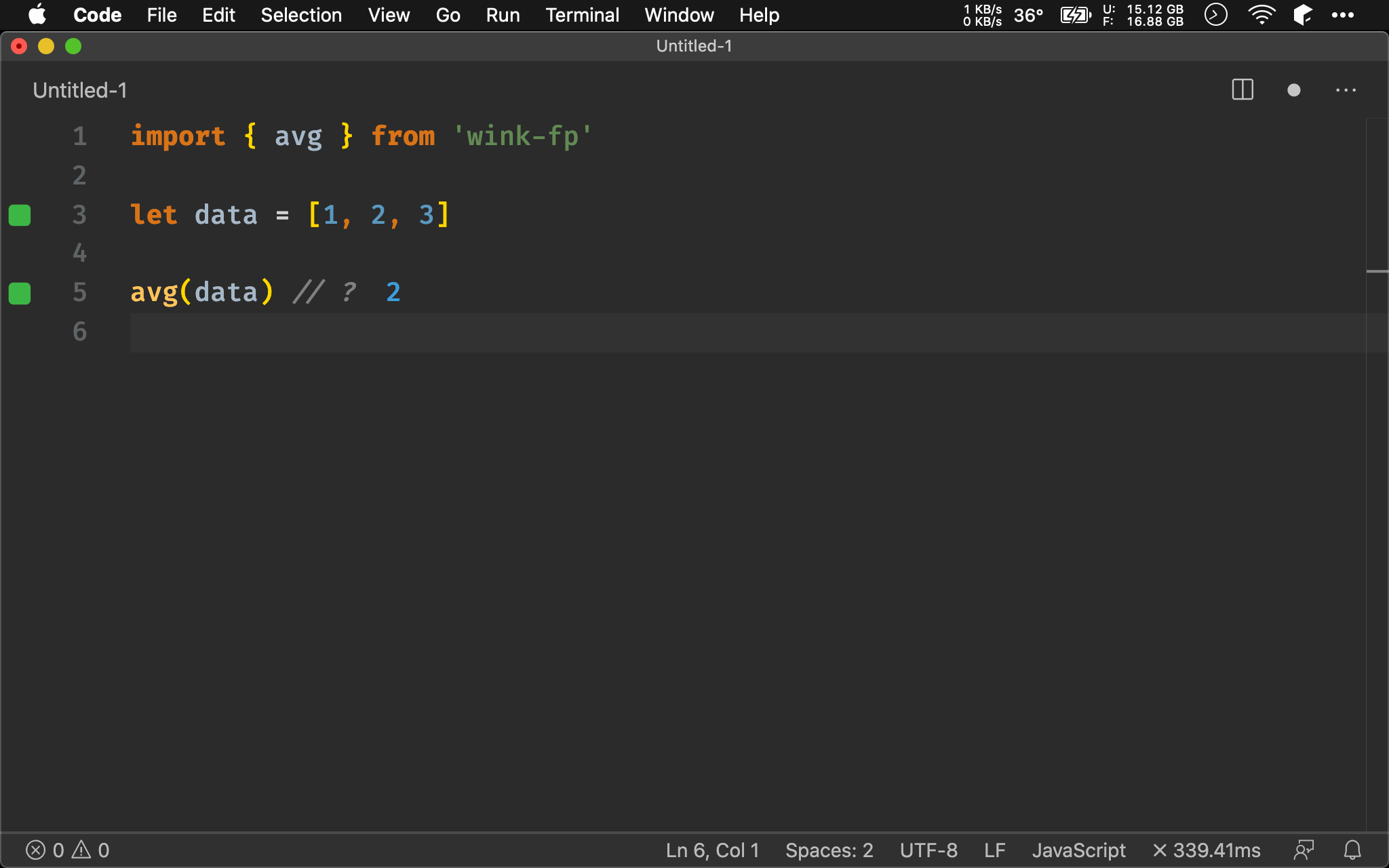Open the Edit menu

[218, 15]
